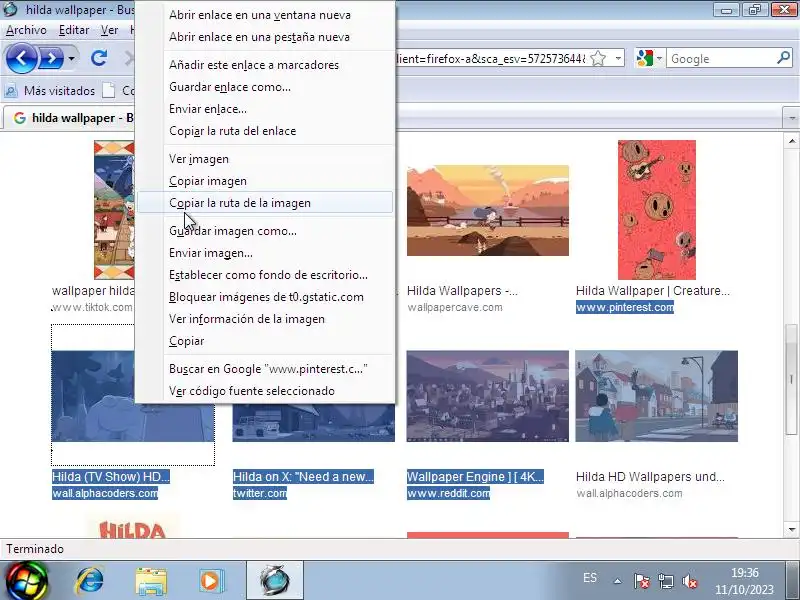Click the www.tiktok.com source link
This screenshot has width=800, height=600.
click(92, 307)
